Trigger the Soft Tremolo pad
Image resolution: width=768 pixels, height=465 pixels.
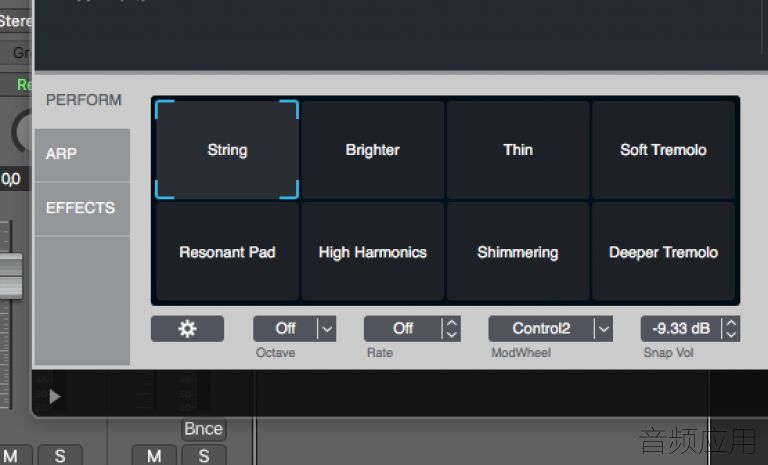pos(663,150)
